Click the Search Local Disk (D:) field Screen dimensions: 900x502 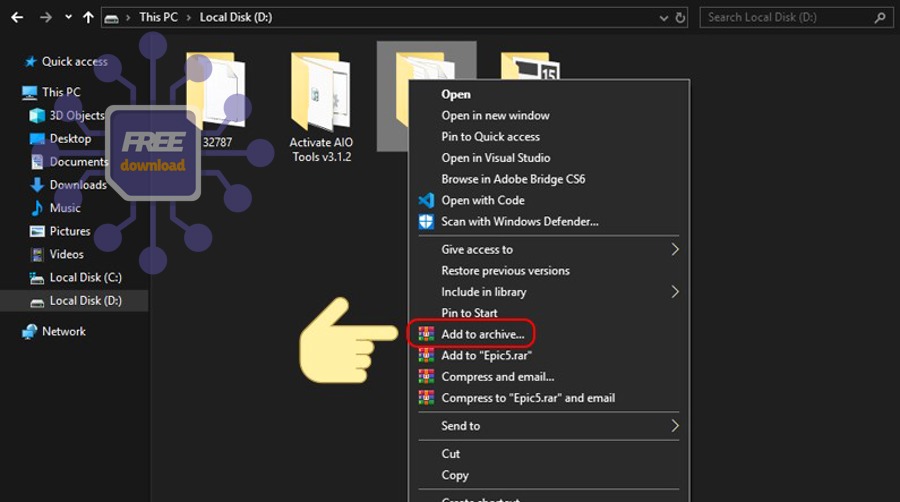point(790,17)
